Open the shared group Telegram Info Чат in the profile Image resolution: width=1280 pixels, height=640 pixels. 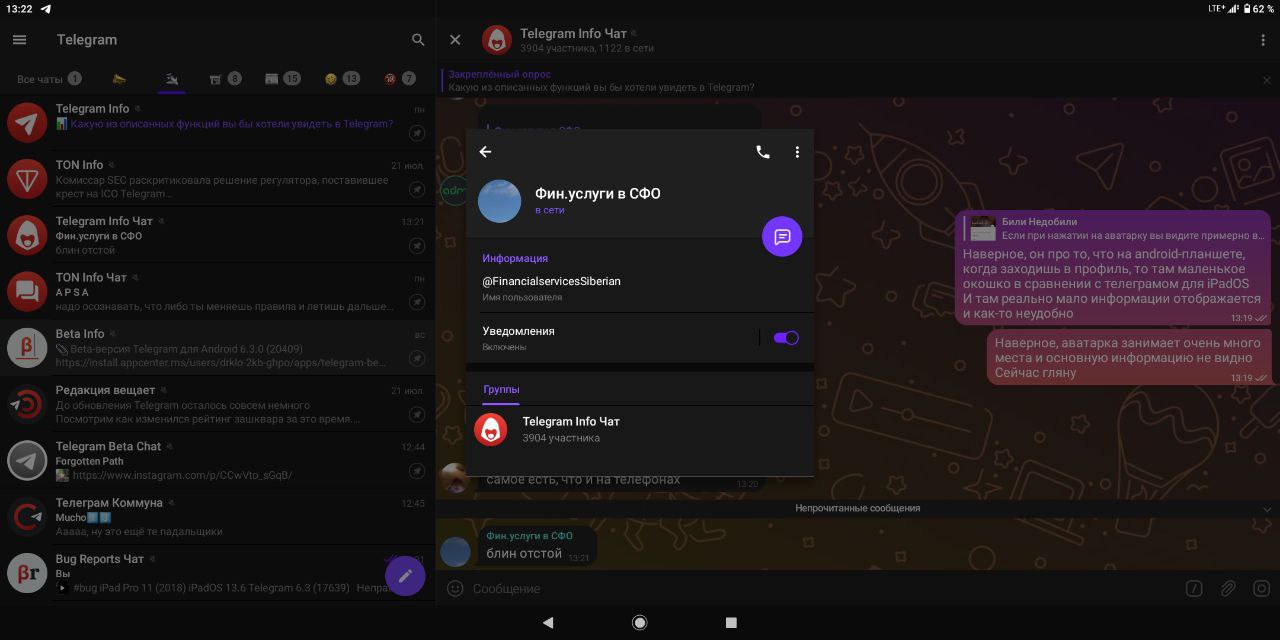point(639,430)
